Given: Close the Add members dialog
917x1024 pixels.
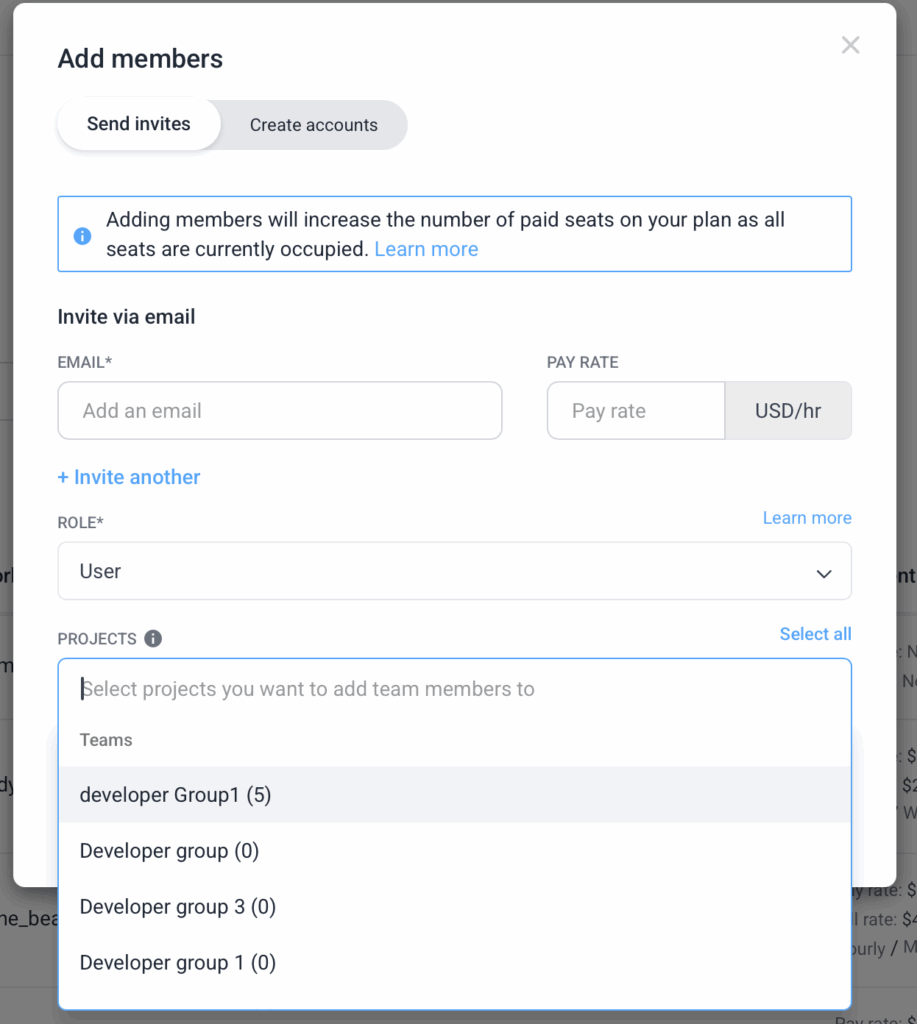Looking at the screenshot, I should [850, 45].
